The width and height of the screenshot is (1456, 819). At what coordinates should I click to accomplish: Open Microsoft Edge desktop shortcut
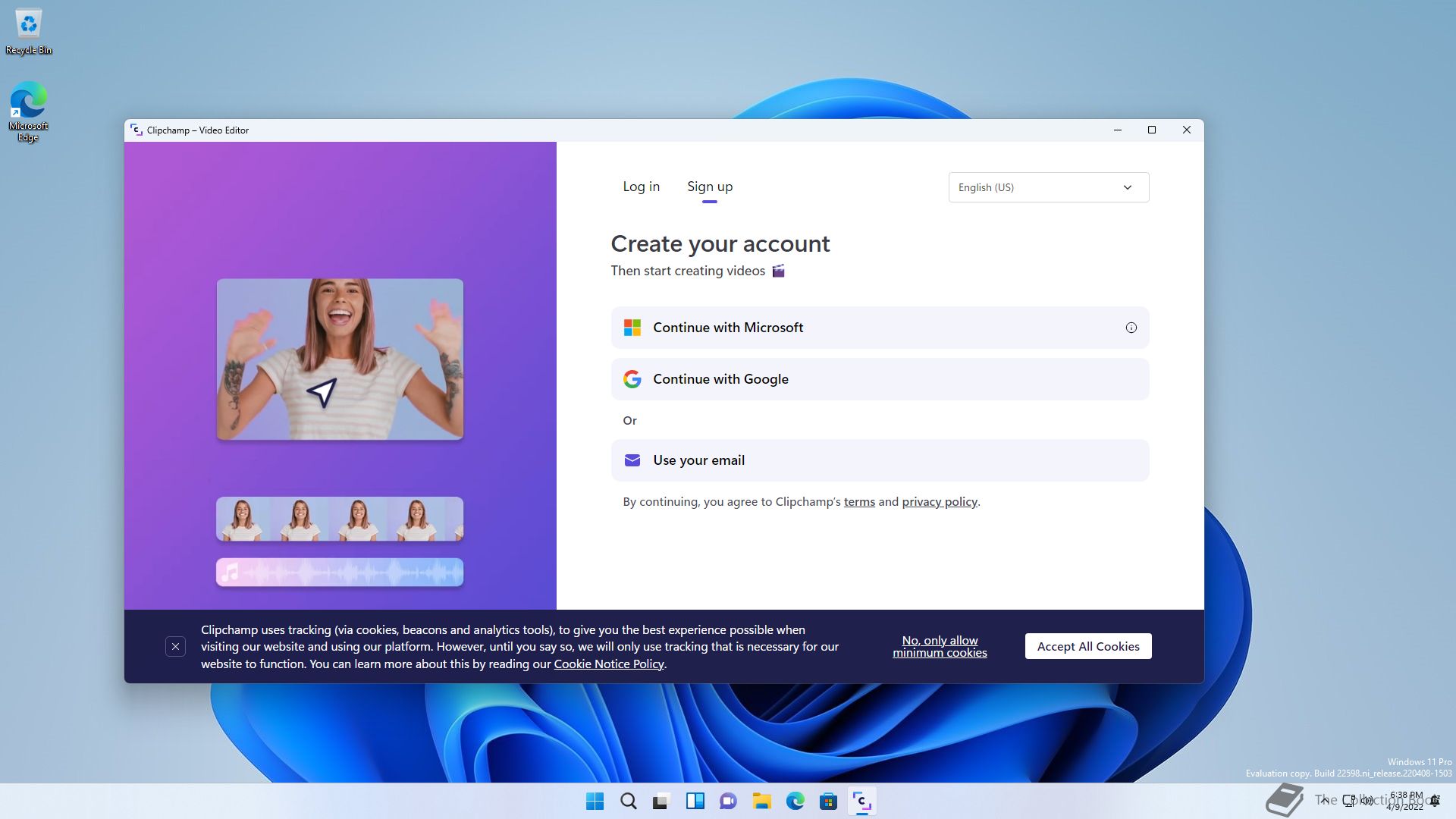(28, 111)
